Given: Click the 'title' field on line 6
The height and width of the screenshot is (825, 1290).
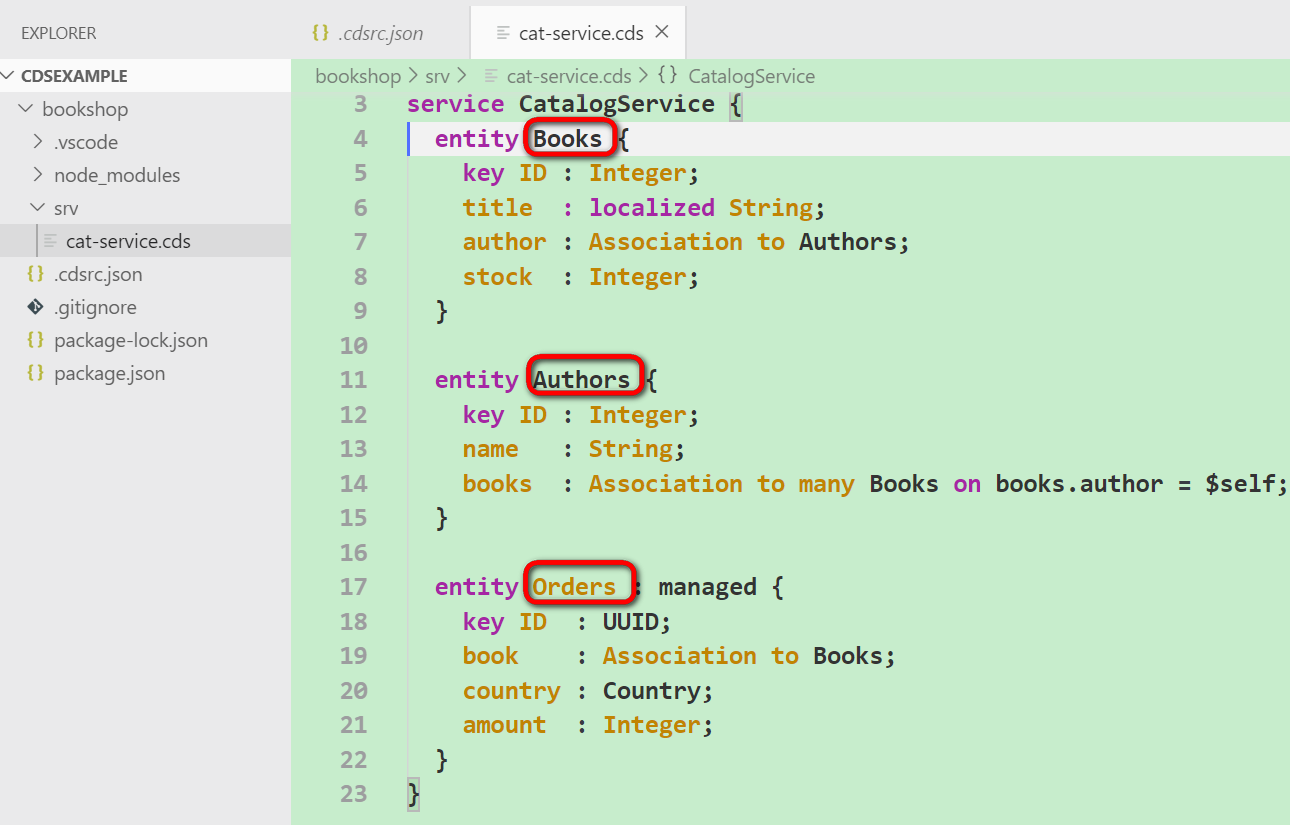Looking at the screenshot, I should tap(498, 208).
